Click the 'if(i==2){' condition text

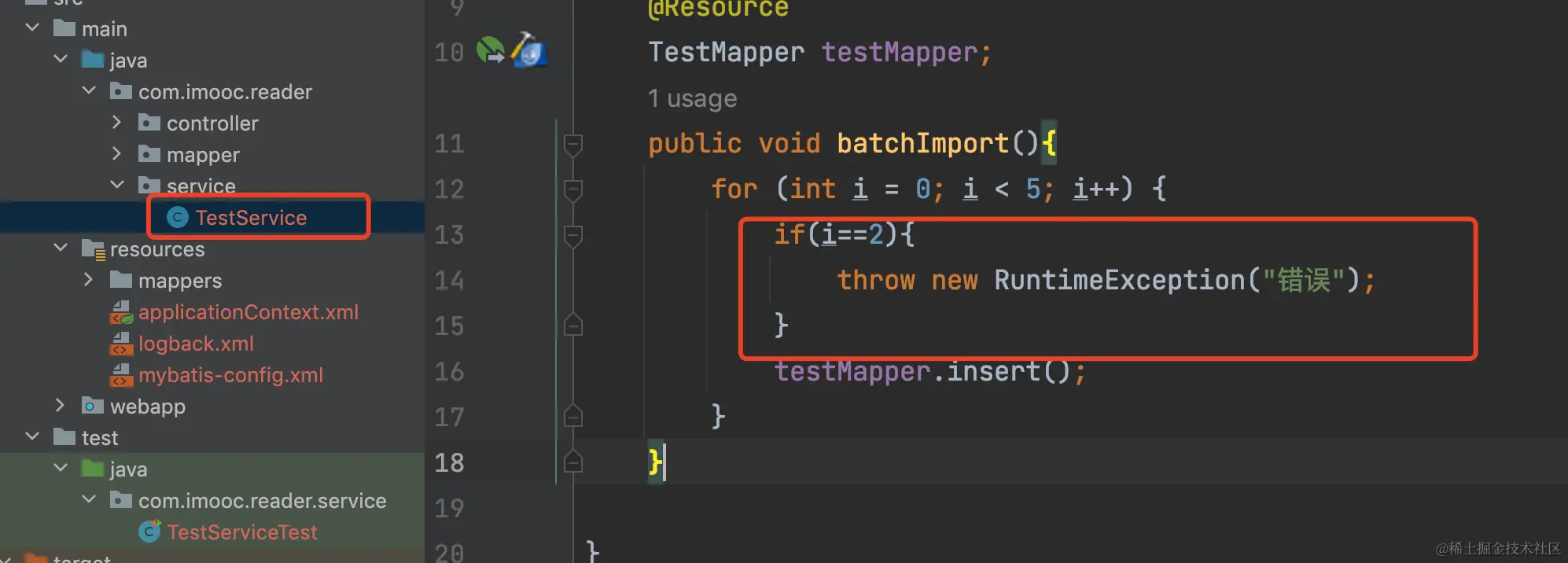845,234
